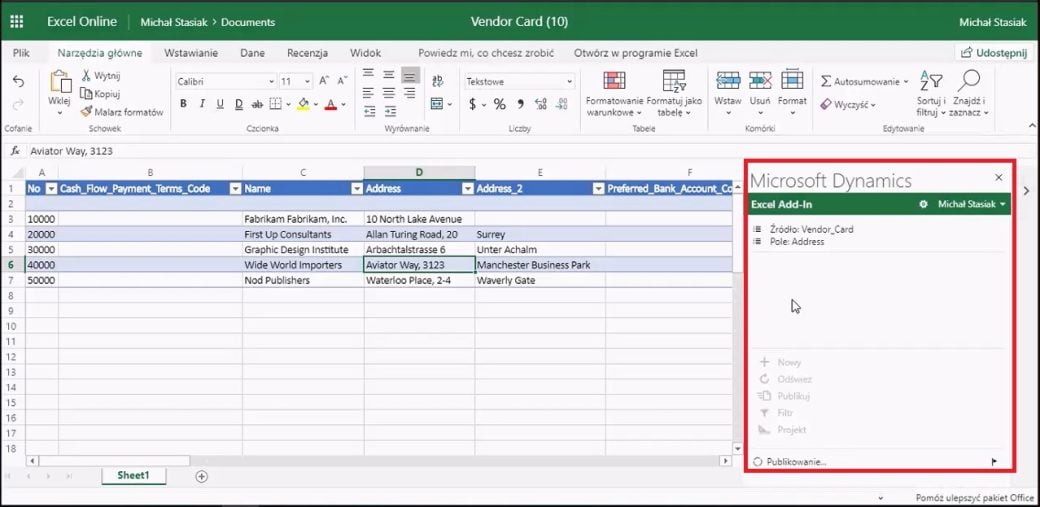The width and height of the screenshot is (1040, 507).
Task: Click Pomóż ulepszyć pakiet Office
Action: click(973, 497)
